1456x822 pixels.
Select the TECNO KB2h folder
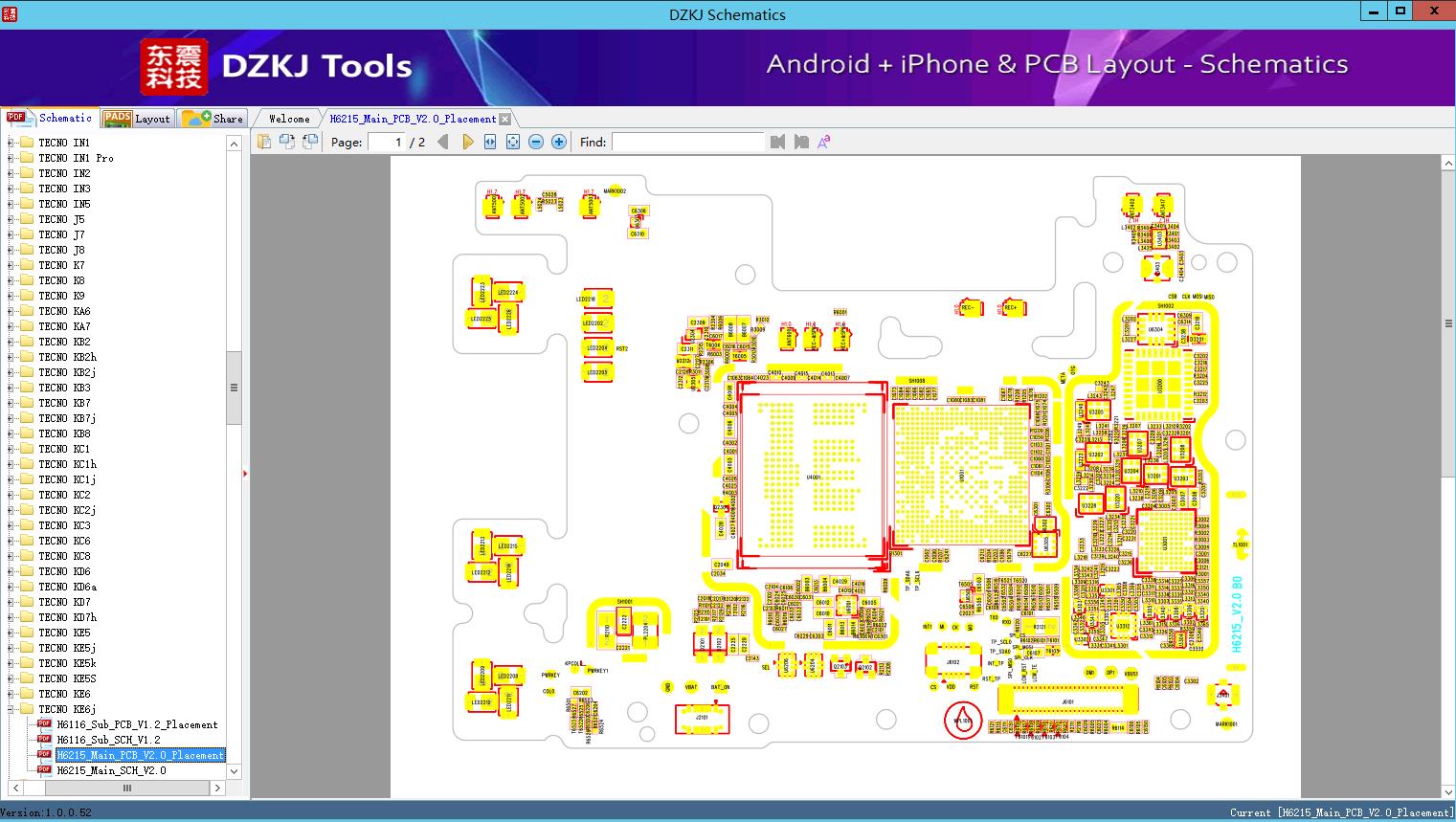(67, 357)
